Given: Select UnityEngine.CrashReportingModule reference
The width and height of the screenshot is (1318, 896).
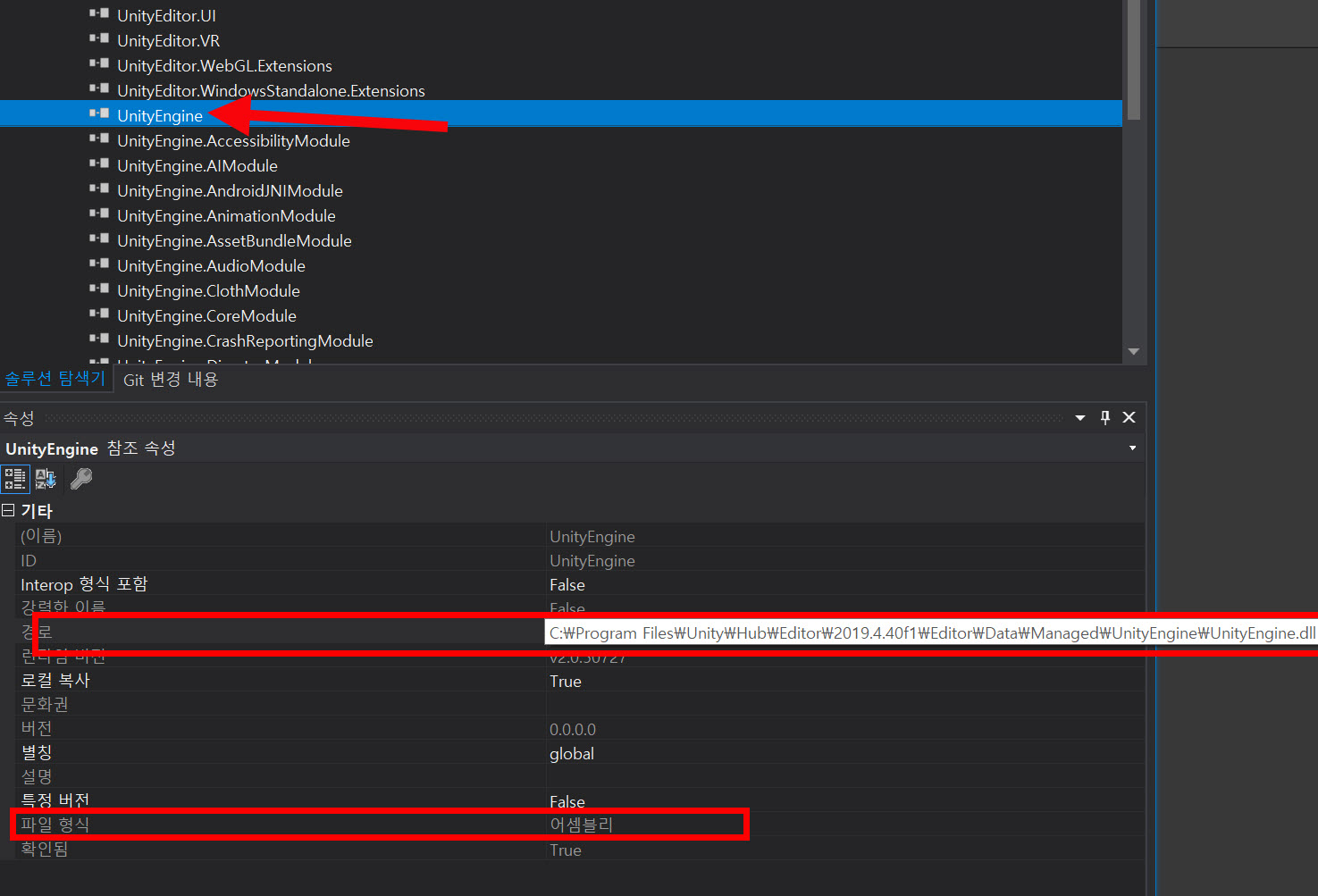Looking at the screenshot, I should [x=245, y=340].
